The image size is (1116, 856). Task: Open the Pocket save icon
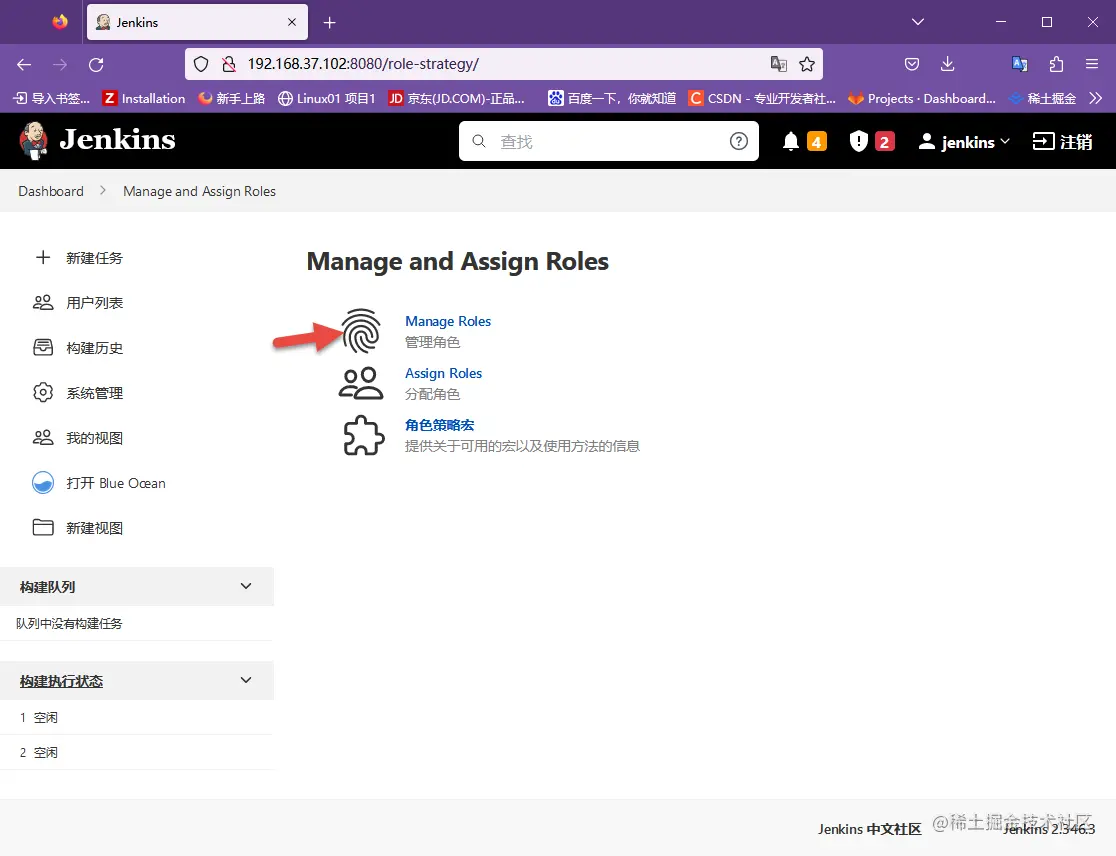coord(912,64)
